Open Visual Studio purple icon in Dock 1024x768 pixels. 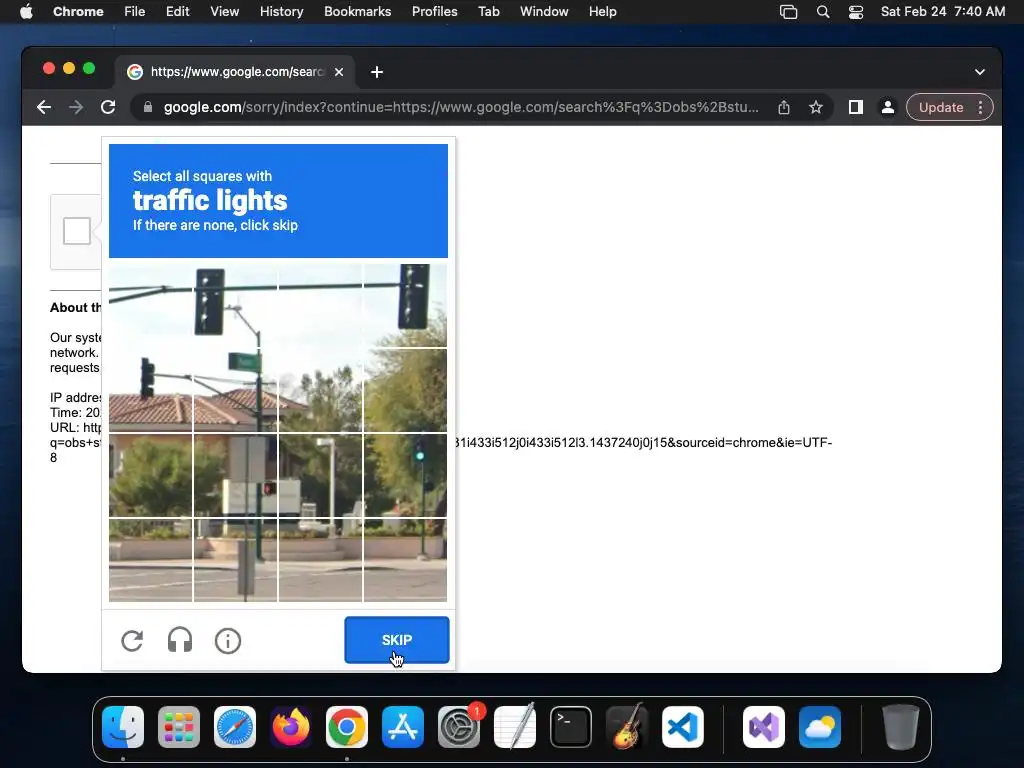pos(764,727)
